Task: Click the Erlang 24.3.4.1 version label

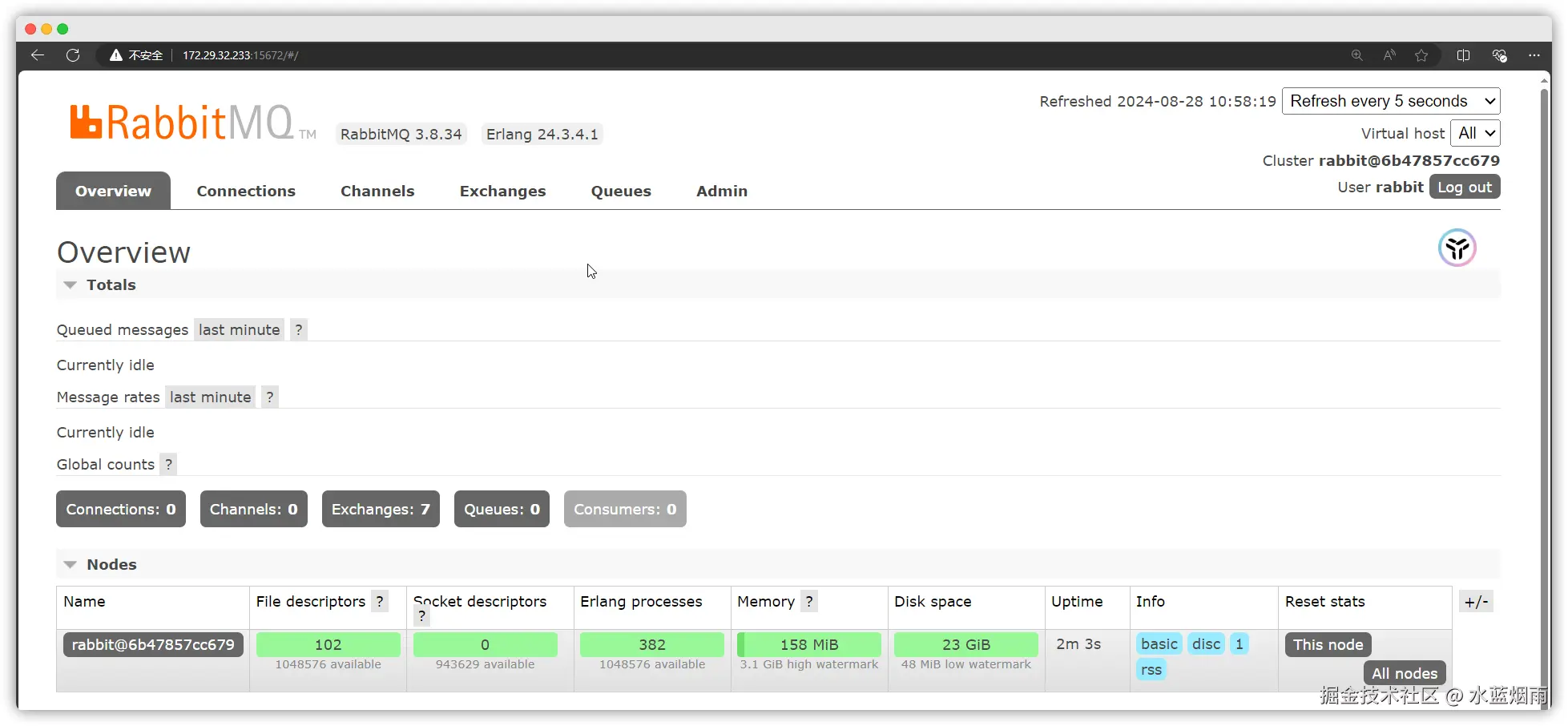Action: click(542, 134)
